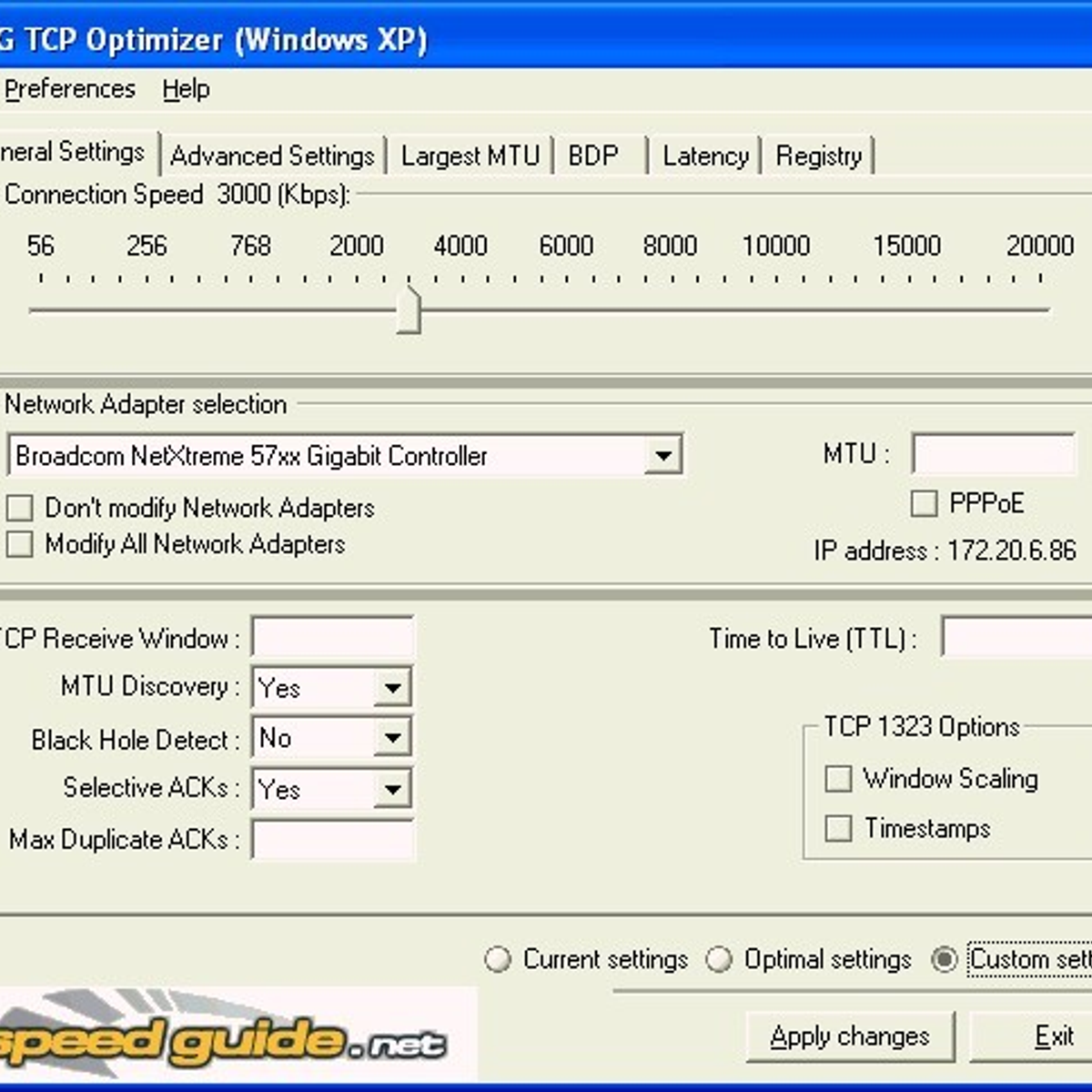Open the Largest MTU tab
Viewport: 1092px width, 1092px height.
470,156
